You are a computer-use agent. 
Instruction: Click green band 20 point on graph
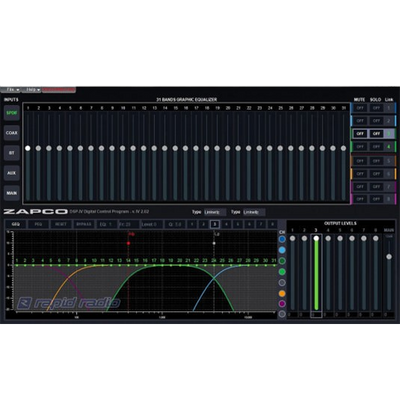click(179, 265)
